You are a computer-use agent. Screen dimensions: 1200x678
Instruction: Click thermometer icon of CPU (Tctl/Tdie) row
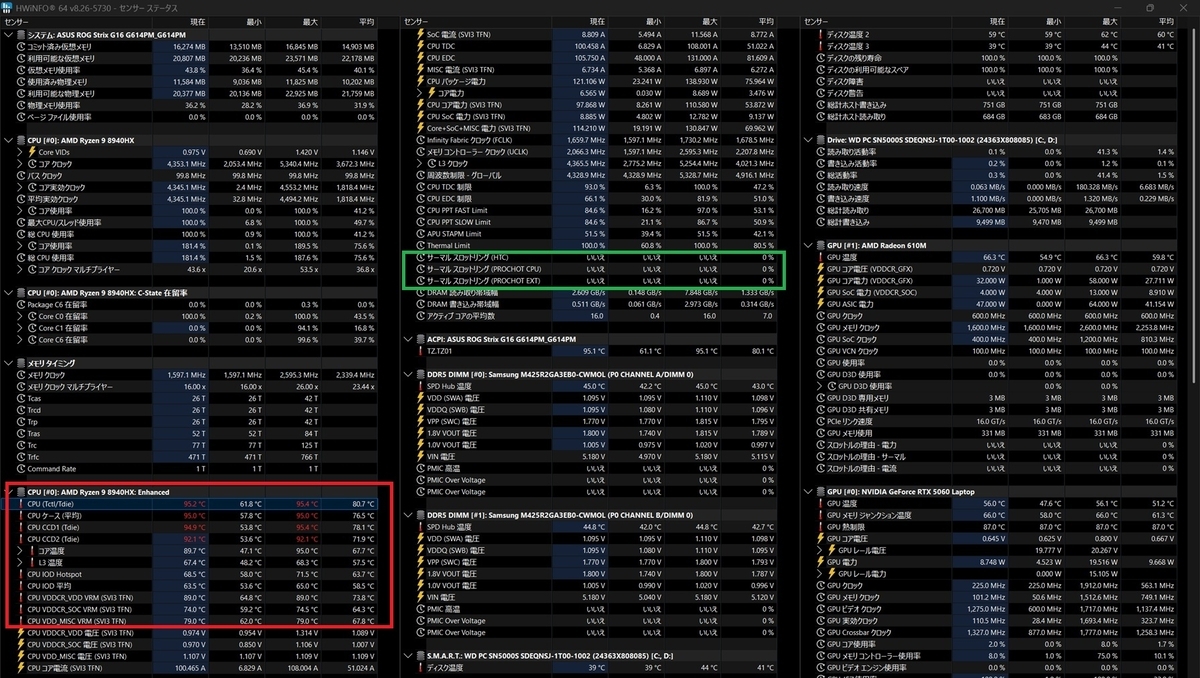21,504
